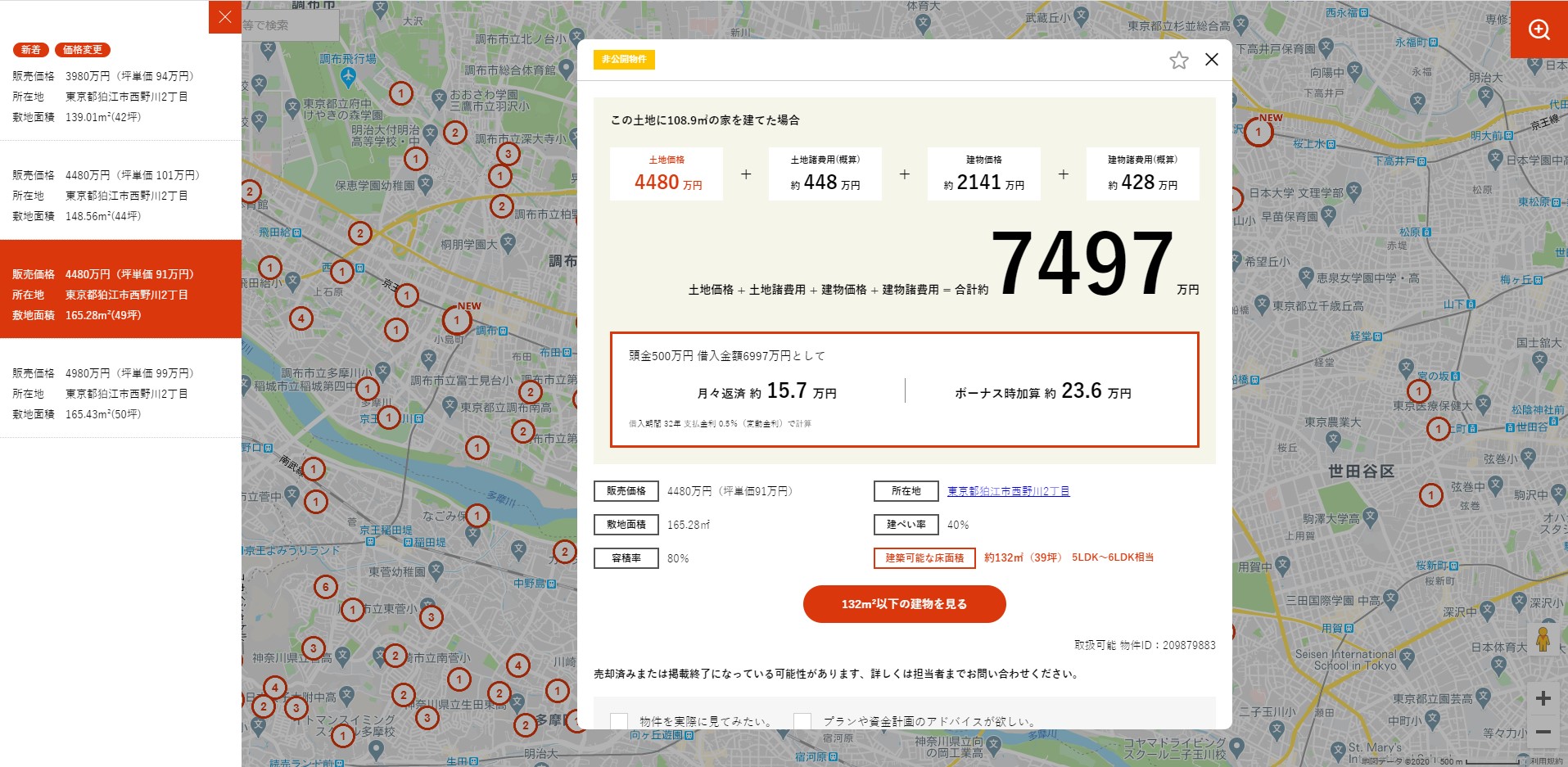Check 物件を実際に見てみたい checkbox
This screenshot has height=767, width=1568.
click(x=619, y=721)
